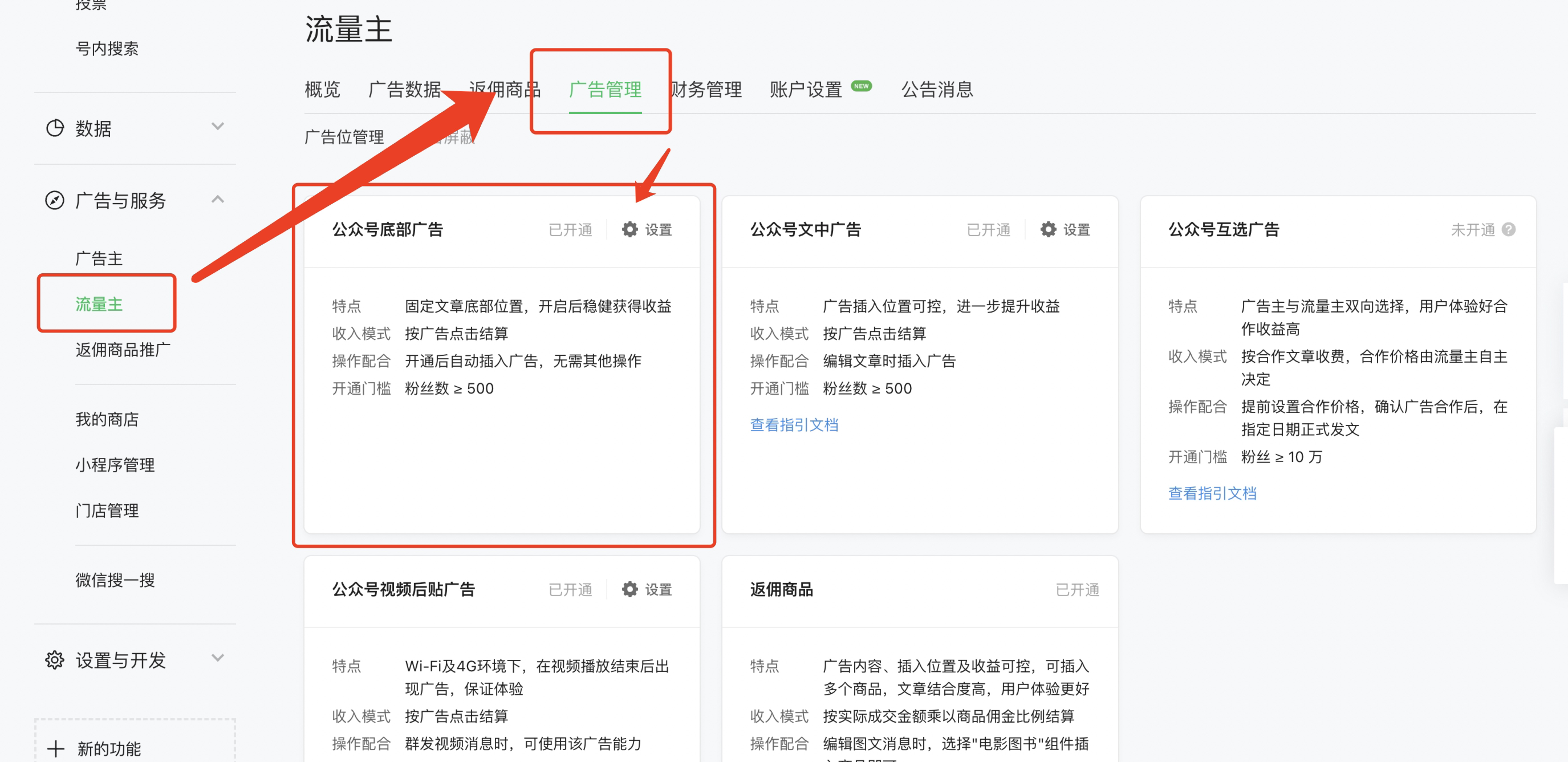Click gear icon on 公众号底部广告 card

[x=629, y=230]
